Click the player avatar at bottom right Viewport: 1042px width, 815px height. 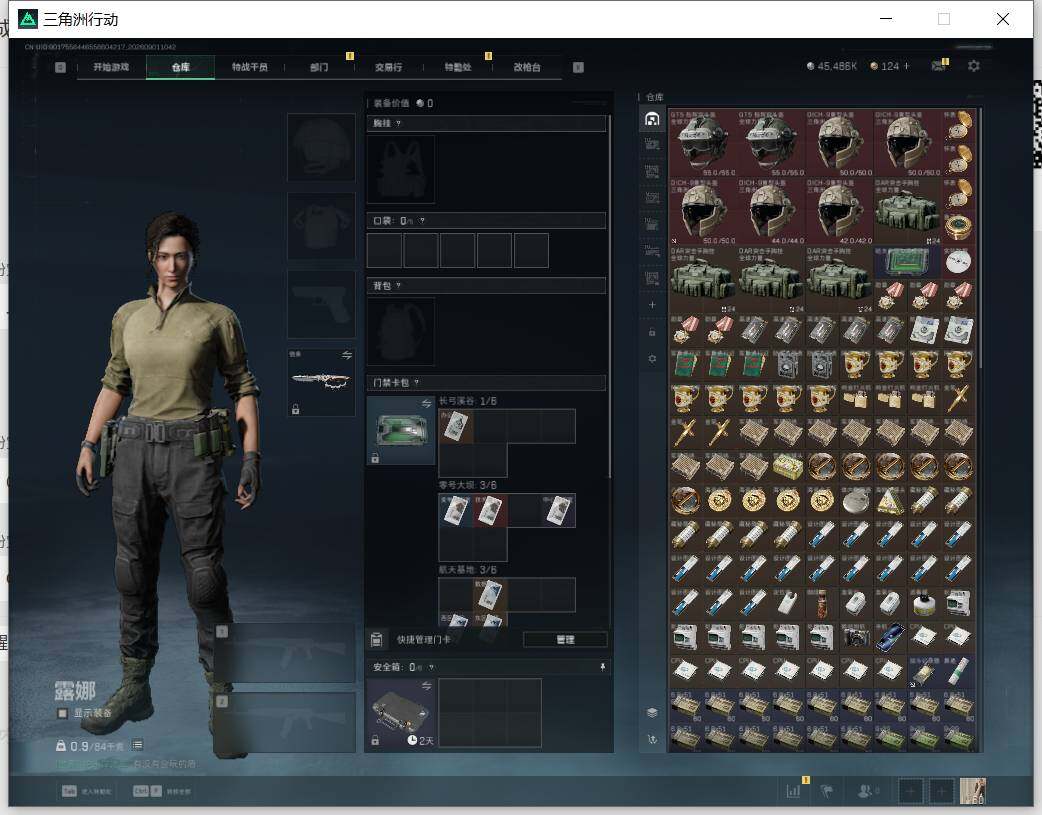coord(973,791)
